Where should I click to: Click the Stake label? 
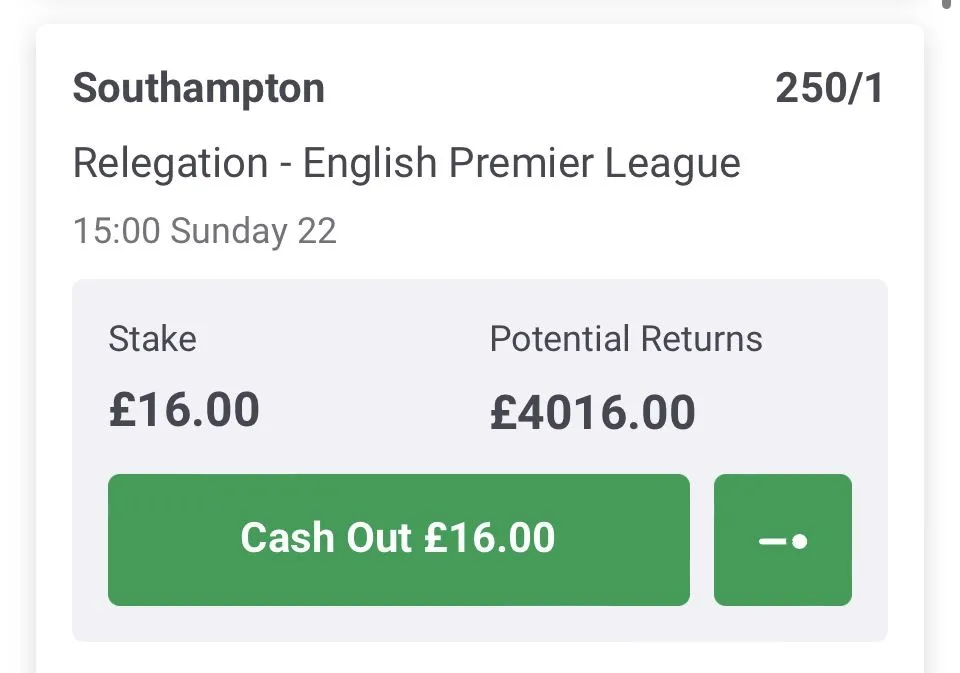coord(152,339)
